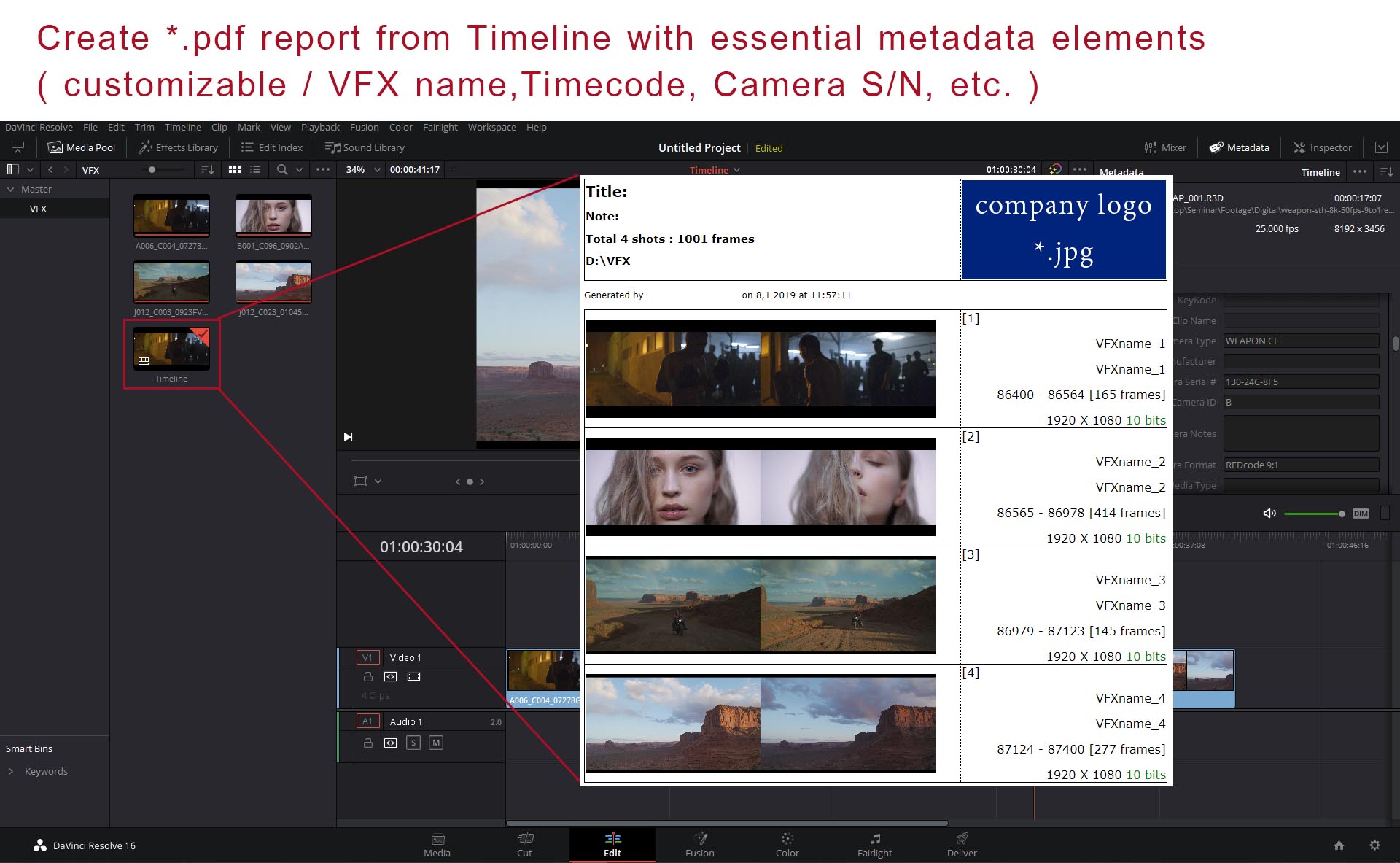Image resolution: width=1400 pixels, height=863 pixels.
Task: Toggle the A1 destination control
Action: pos(367,721)
